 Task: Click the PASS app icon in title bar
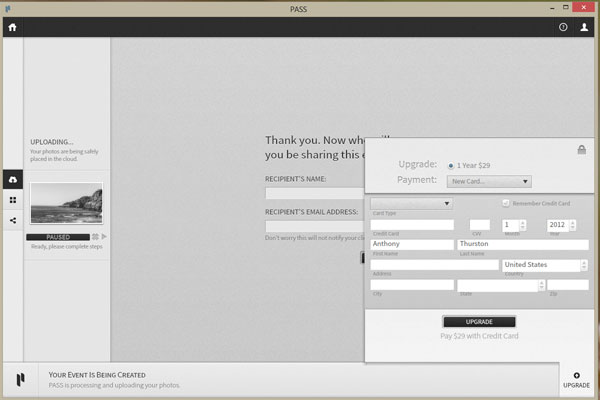[x=8, y=8]
